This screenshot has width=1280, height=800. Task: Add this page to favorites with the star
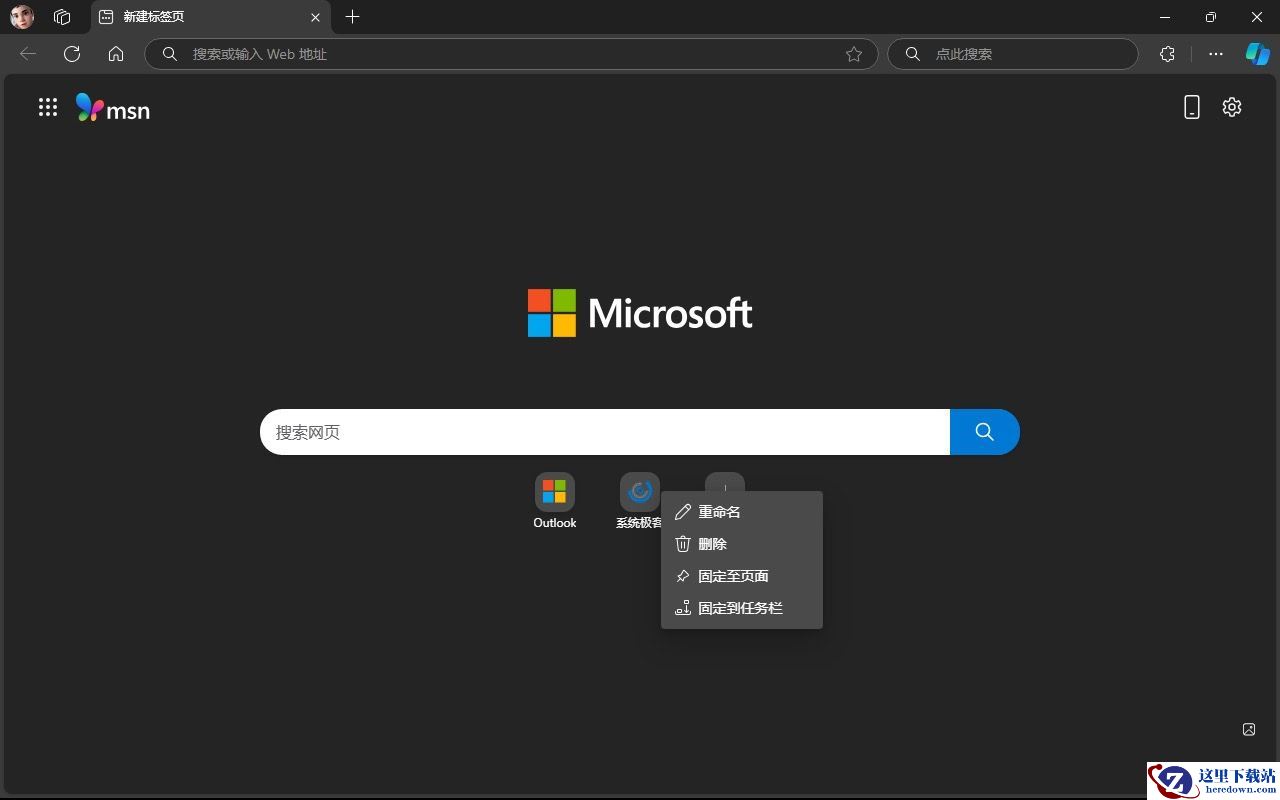(x=854, y=54)
